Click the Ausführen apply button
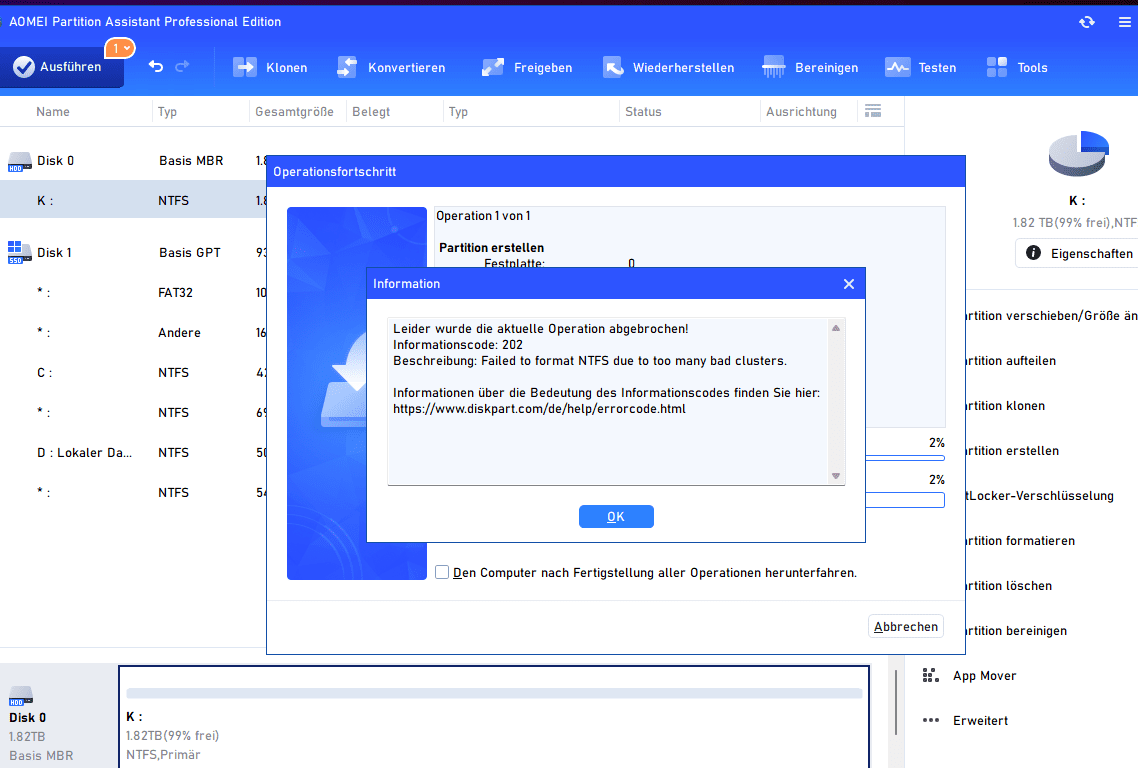The width and height of the screenshot is (1138, 768). (x=61, y=67)
